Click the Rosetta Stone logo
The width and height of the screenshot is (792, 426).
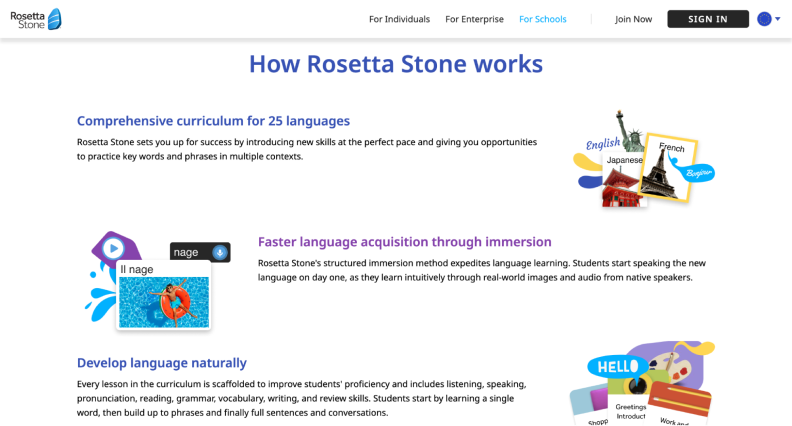click(x=36, y=19)
